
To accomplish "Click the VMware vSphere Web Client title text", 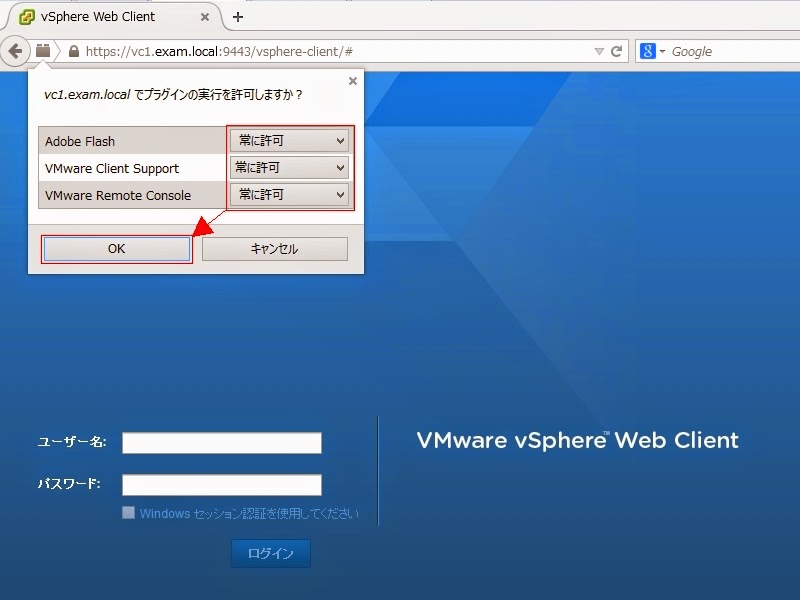I will (578, 441).
